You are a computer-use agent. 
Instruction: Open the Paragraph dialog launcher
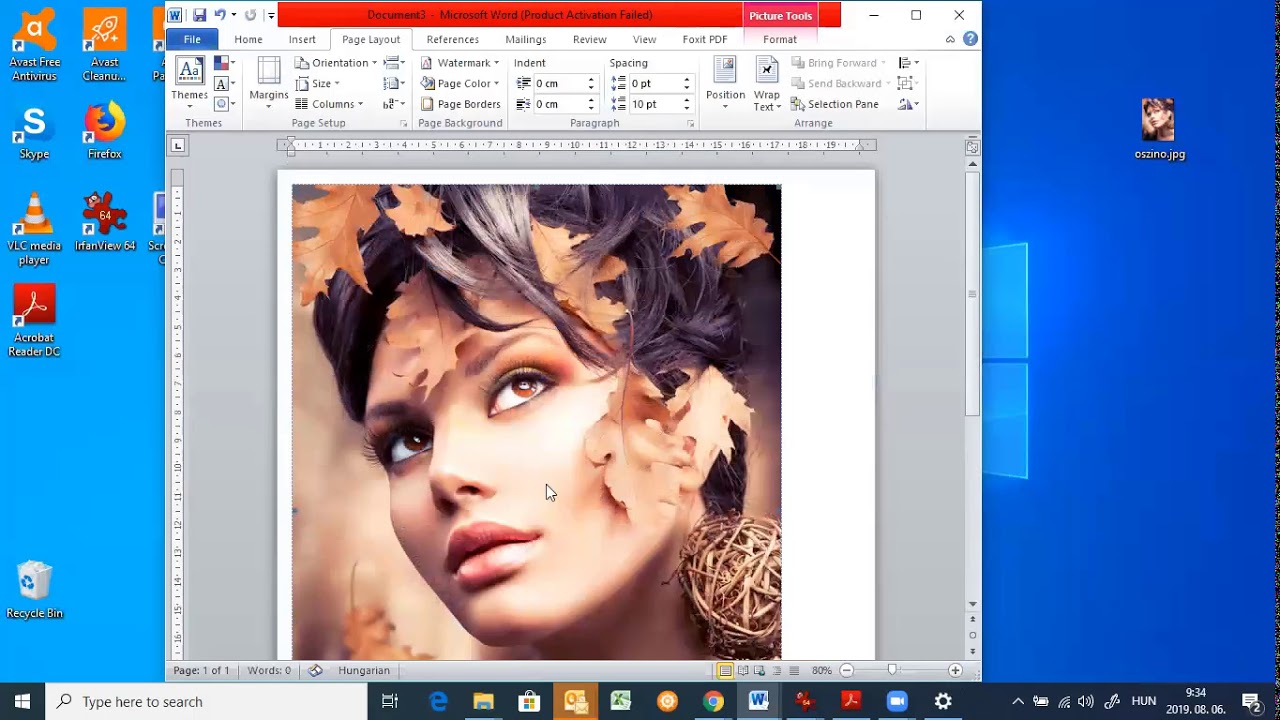coord(691,124)
